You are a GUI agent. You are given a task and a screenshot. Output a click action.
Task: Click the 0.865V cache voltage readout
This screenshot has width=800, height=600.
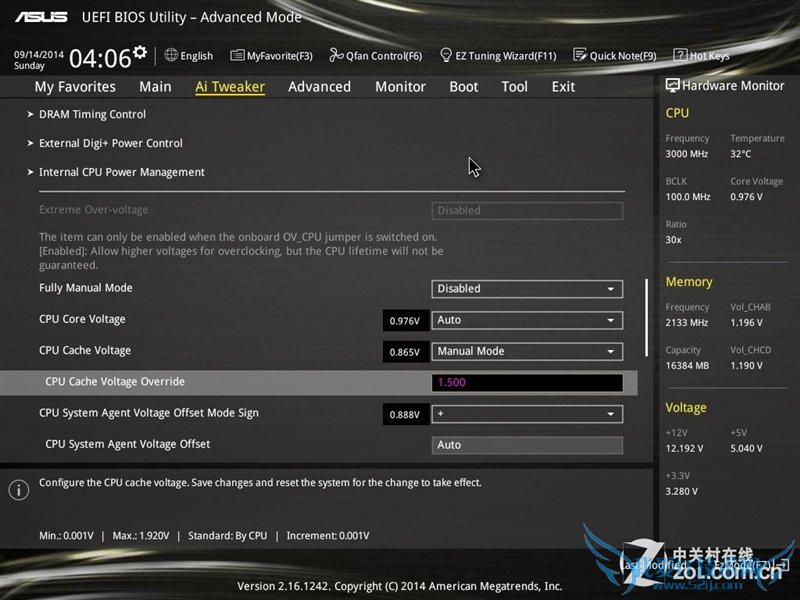pyautogui.click(x=405, y=352)
